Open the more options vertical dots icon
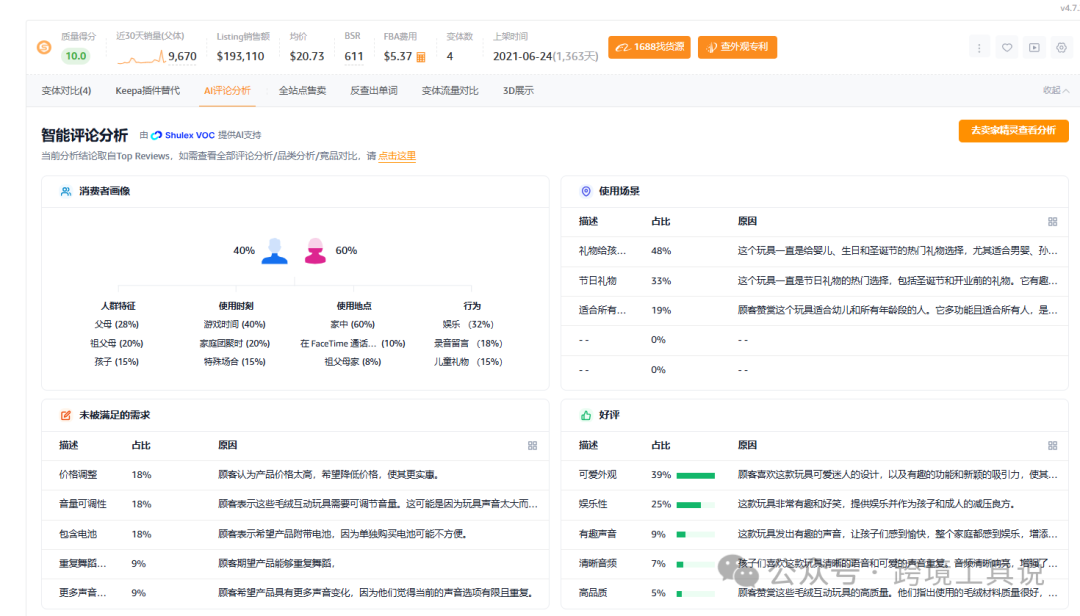The image size is (1080, 616). [979, 48]
